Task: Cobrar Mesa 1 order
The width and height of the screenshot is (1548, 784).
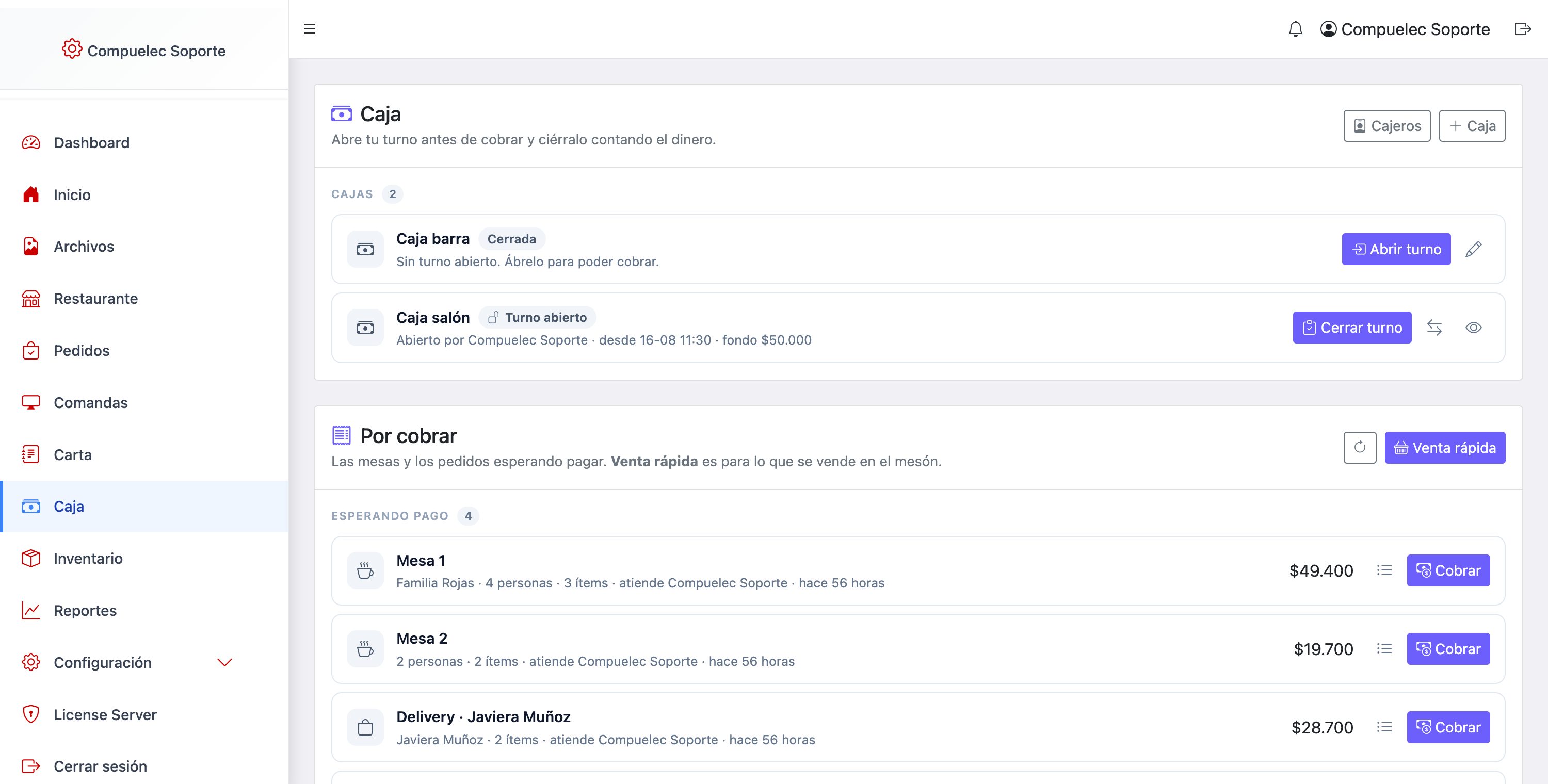Action: tap(1448, 570)
